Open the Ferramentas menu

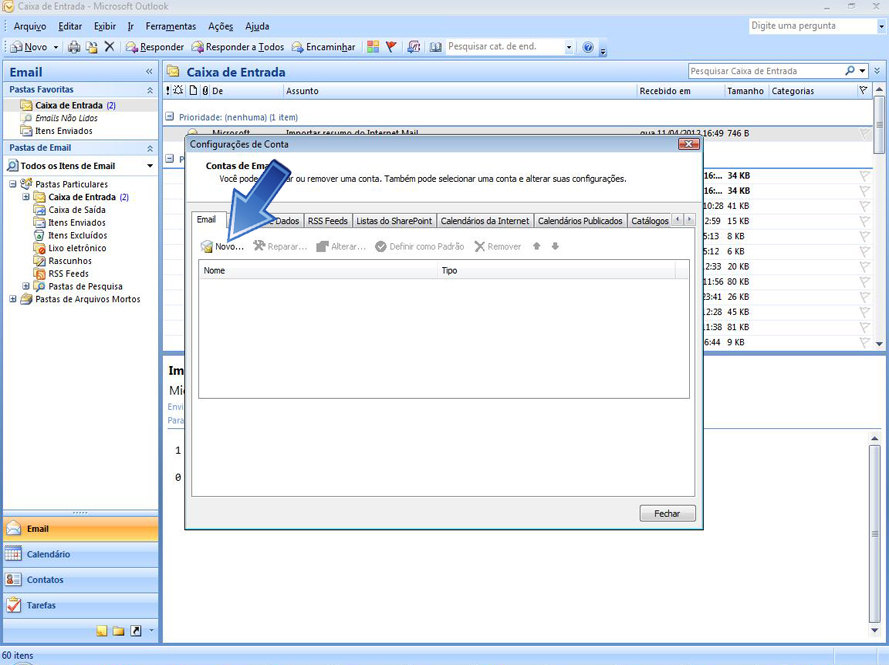pos(171,26)
